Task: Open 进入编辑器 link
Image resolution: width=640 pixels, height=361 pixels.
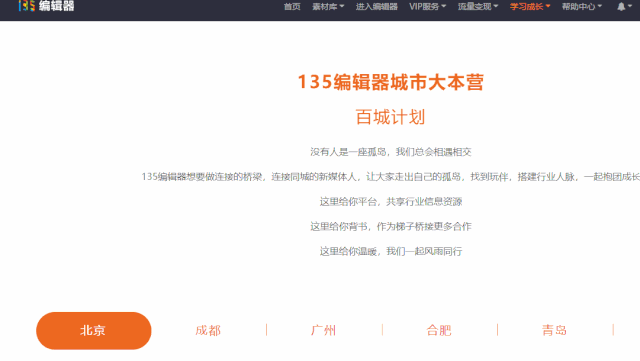Action: [376, 7]
